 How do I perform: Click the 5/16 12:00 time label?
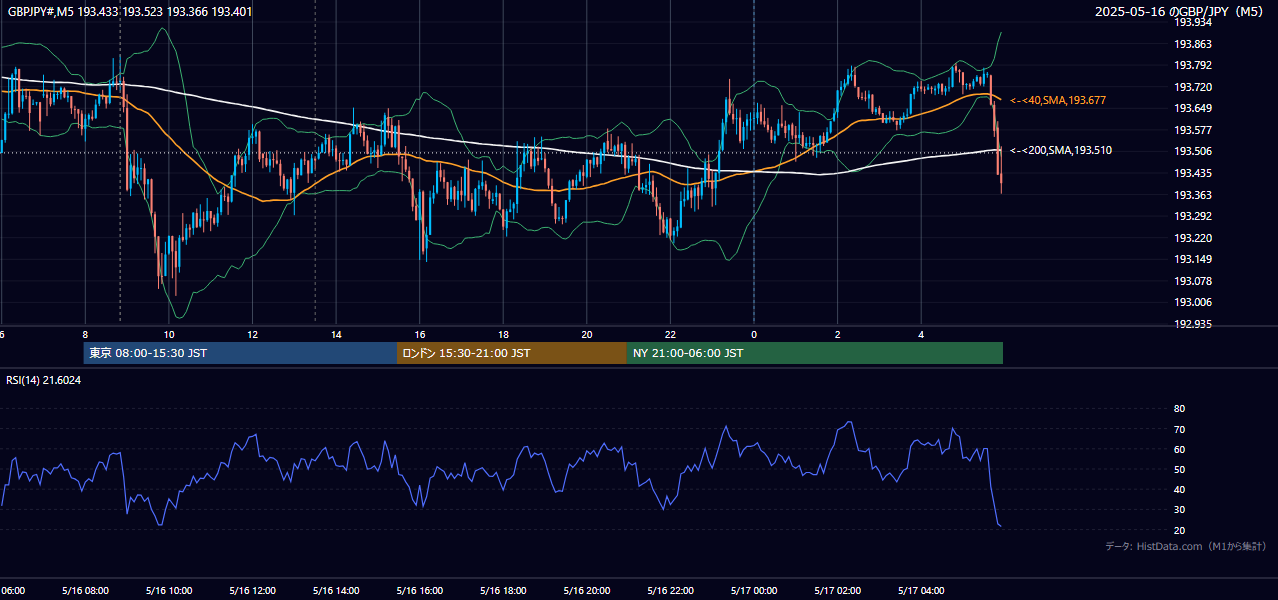pos(252,591)
